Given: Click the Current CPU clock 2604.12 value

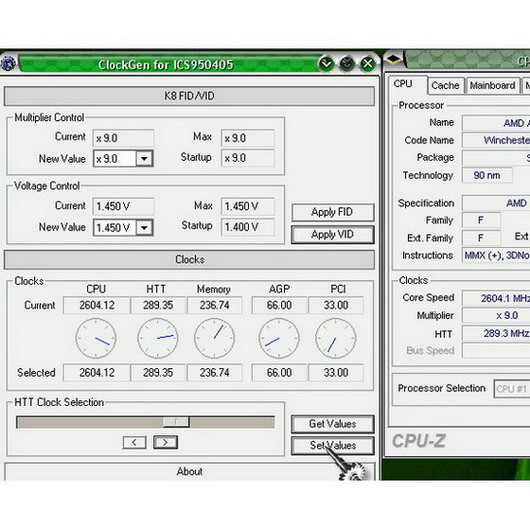Looking at the screenshot, I should point(97,305).
